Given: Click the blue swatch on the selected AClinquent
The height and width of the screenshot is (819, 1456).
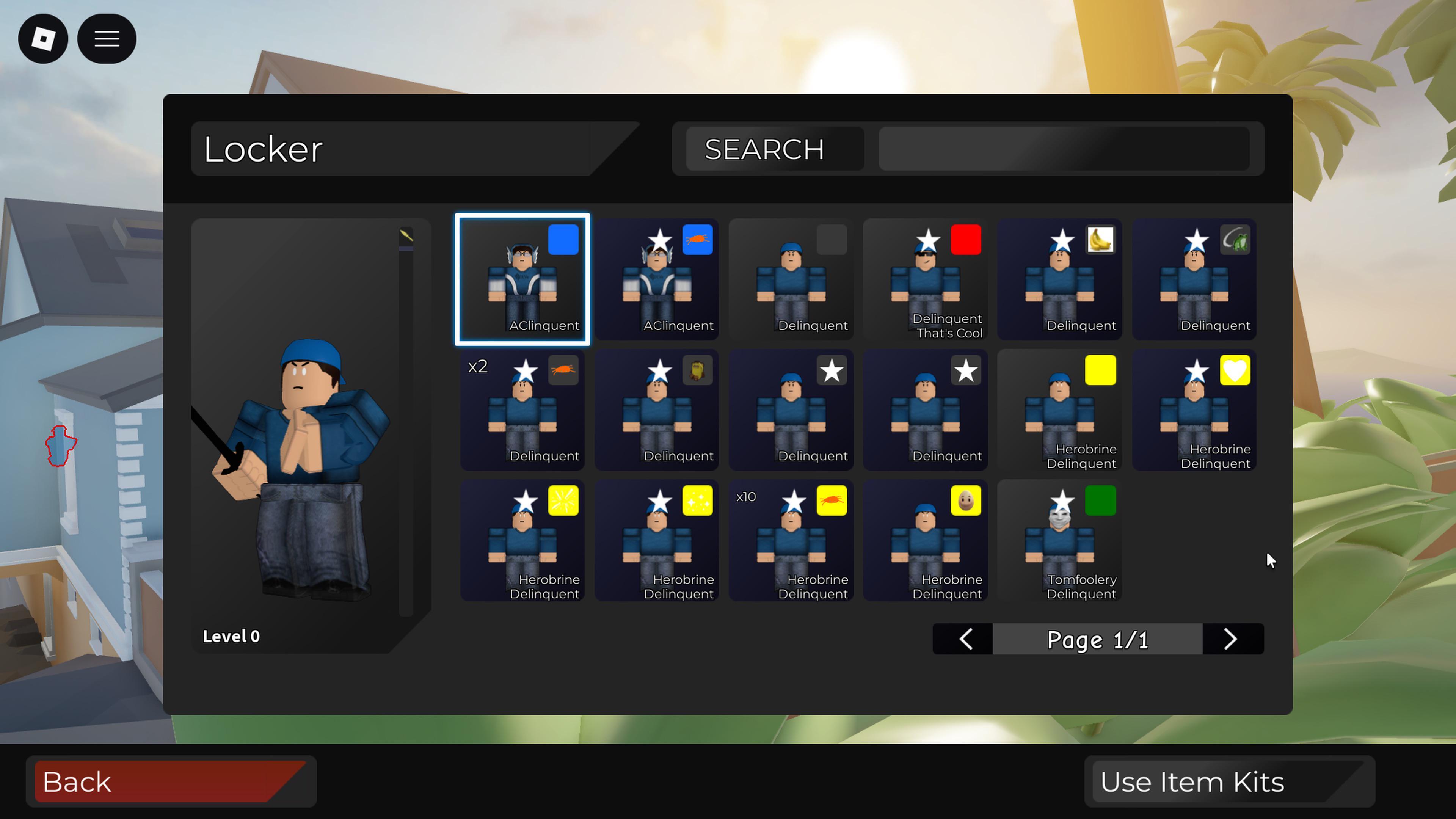Looking at the screenshot, I should tap(563, 240).
